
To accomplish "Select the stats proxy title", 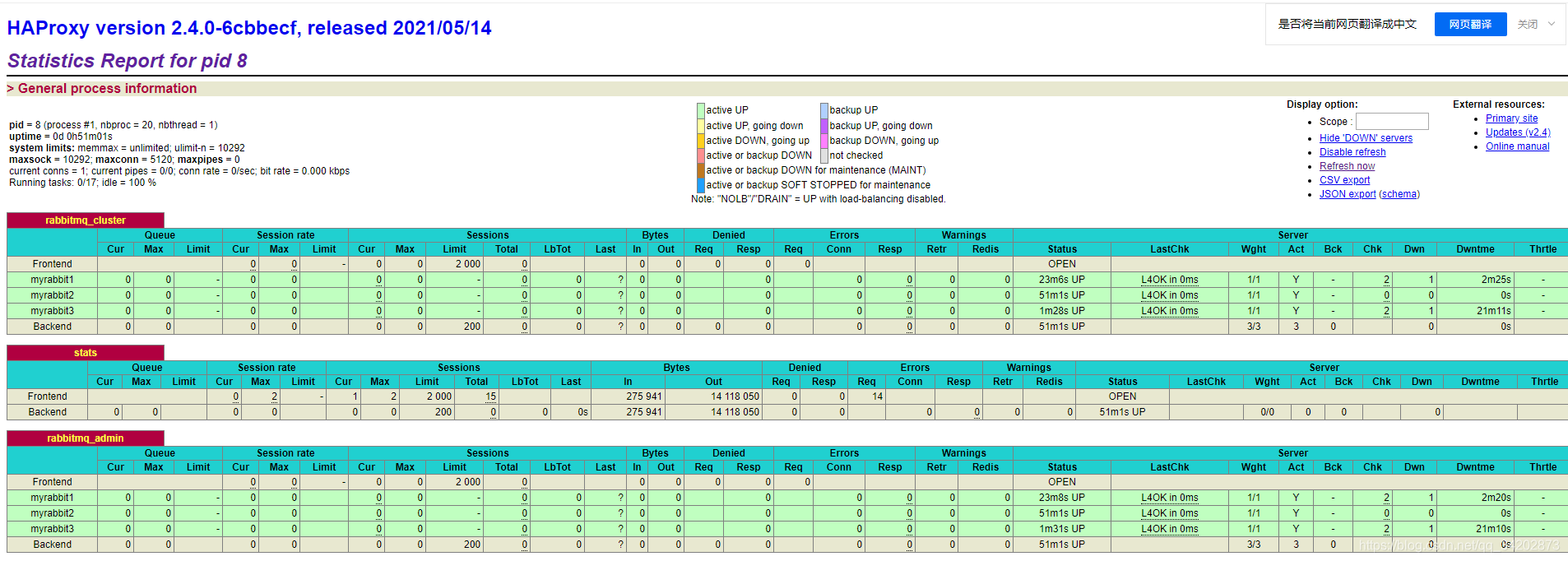I will tap(86, 353).
